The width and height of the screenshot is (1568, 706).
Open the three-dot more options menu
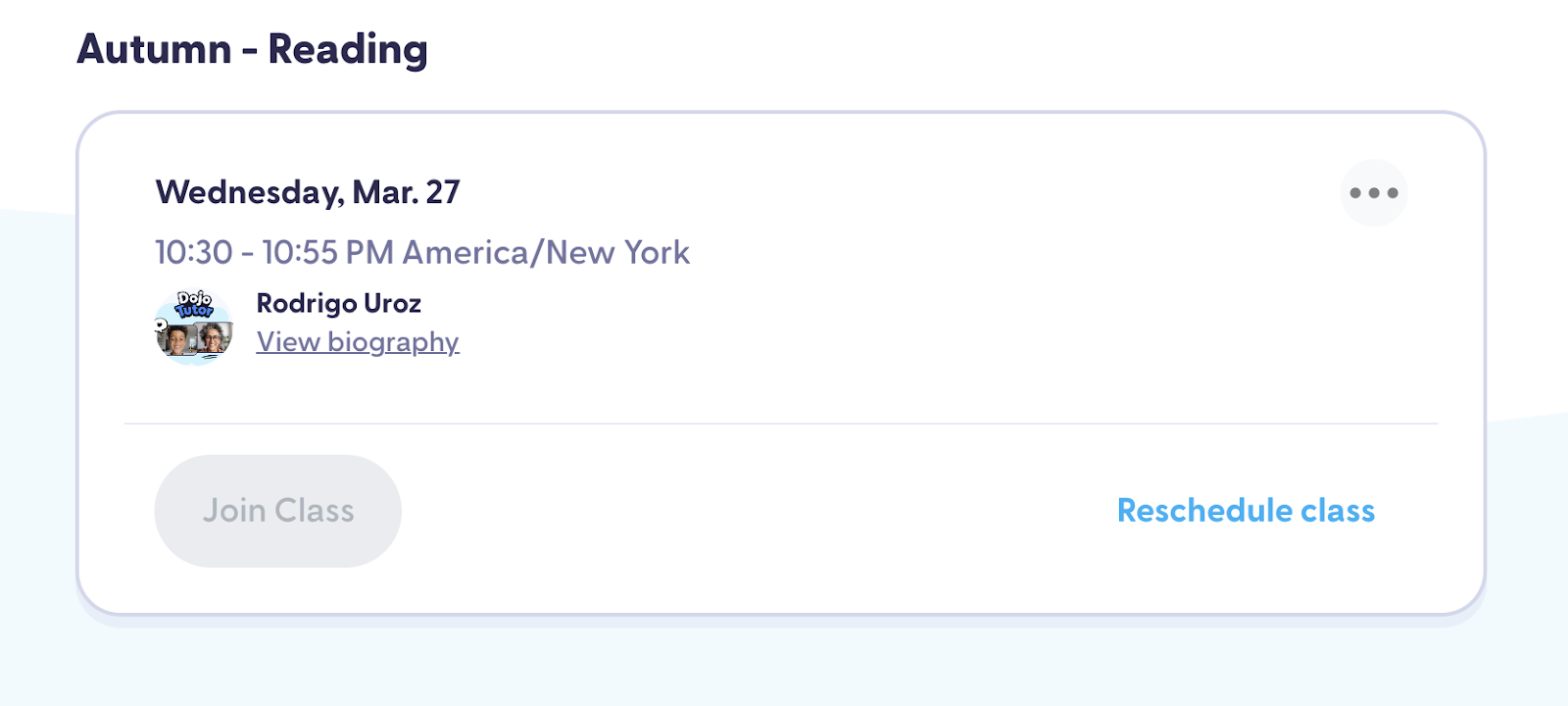pyautogui.click(x=1373, y=193)
